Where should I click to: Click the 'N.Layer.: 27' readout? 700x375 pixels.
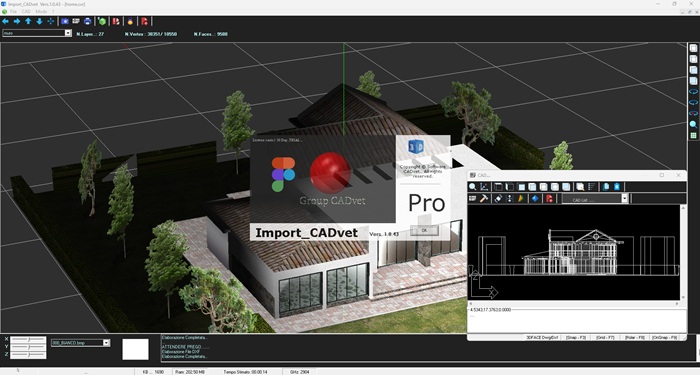(90, 34)
